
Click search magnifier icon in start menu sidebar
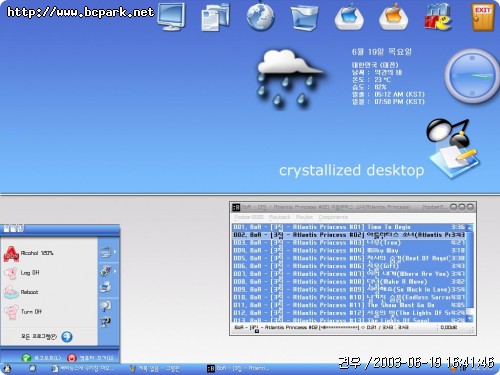(106, 306)
